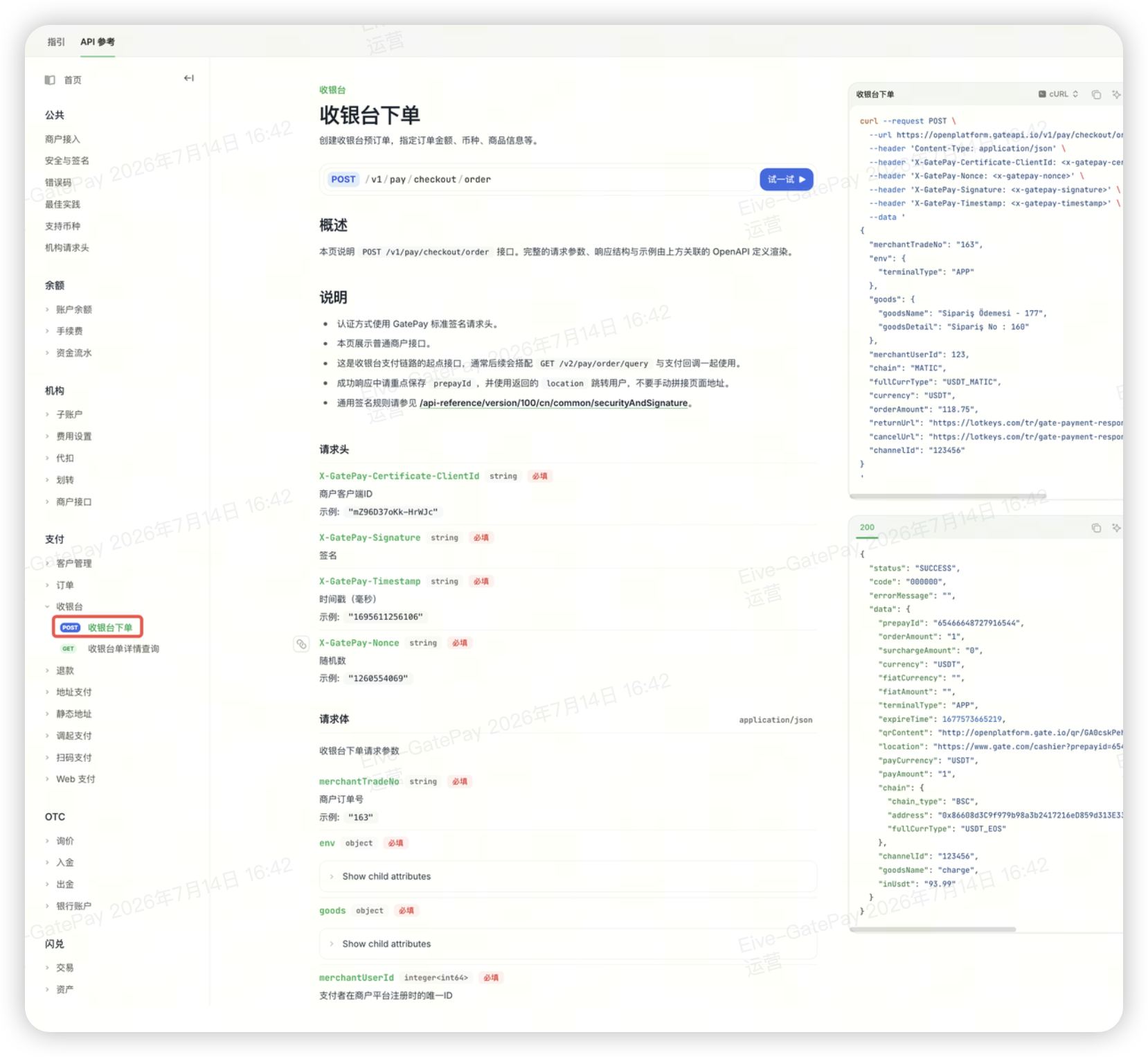Click the sidebar panel icon beside 首页
1148x1057 pixels.
pyautogui.click(x=50, y=80)
